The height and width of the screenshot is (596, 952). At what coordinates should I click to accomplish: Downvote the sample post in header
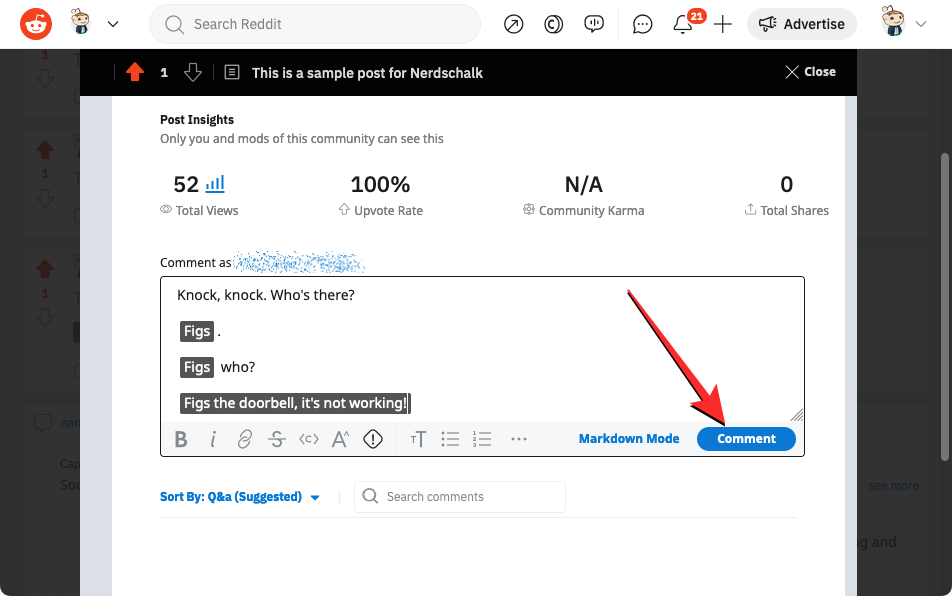pos(193,72)
